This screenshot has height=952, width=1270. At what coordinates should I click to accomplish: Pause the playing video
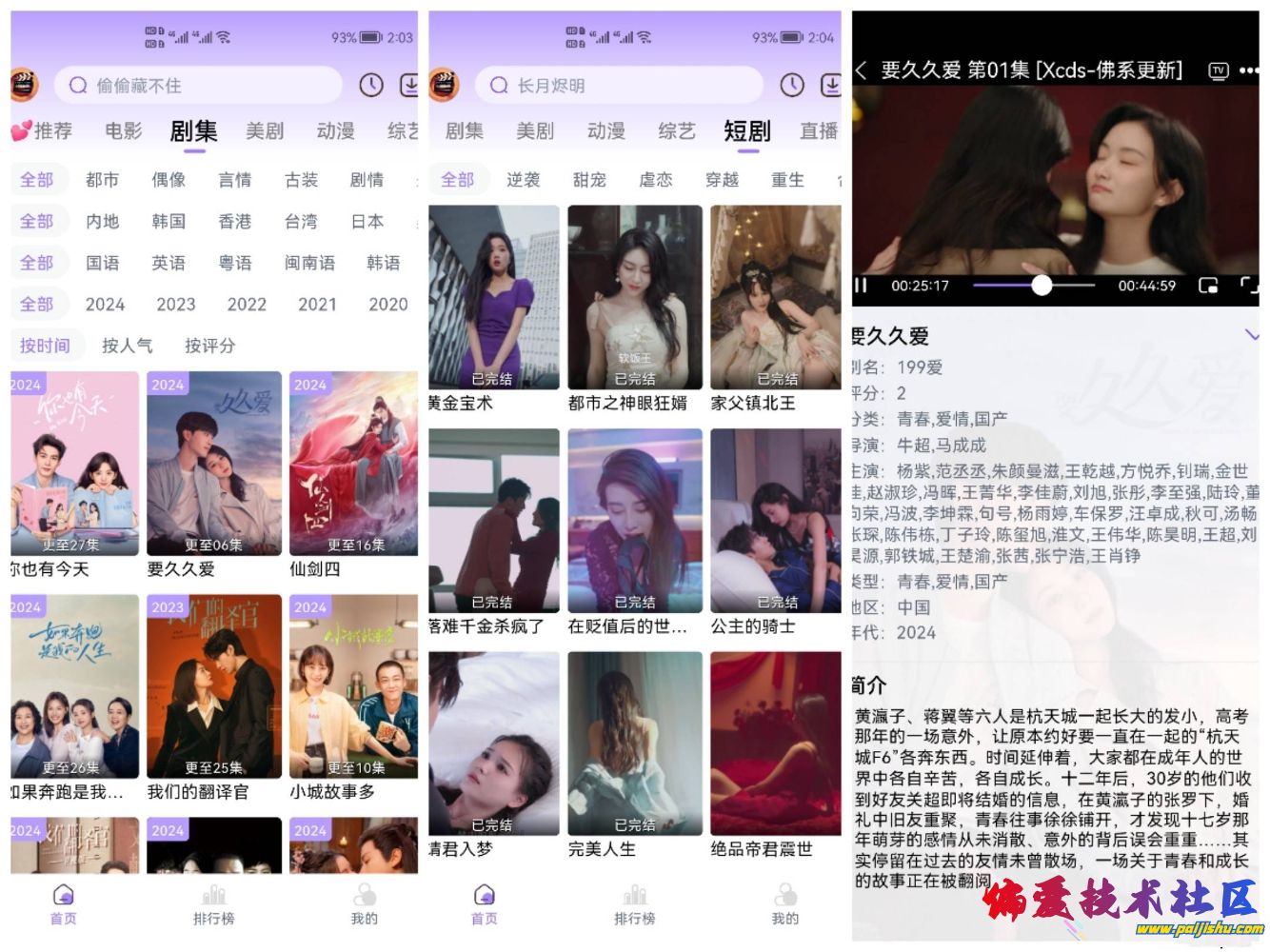(862, 285)
